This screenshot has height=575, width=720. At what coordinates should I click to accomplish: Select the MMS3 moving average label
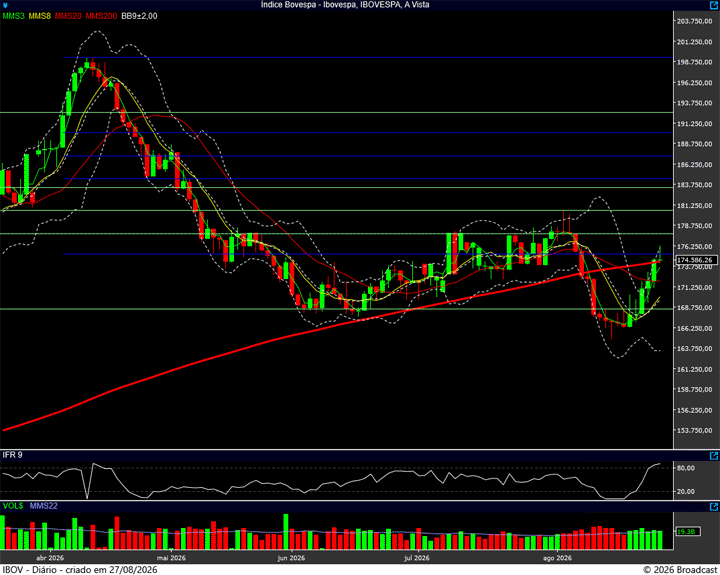[x=13, y=16]
